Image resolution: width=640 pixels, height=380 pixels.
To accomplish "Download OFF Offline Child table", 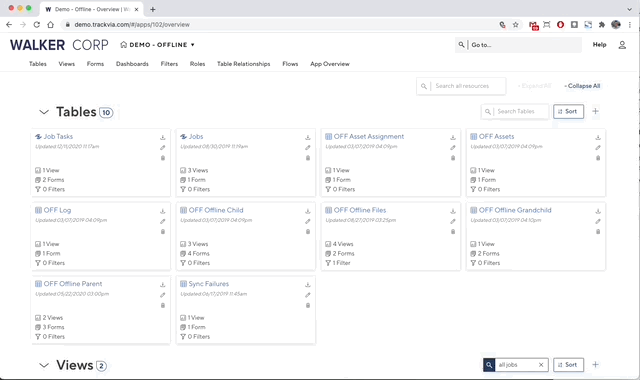I will [x=308, y=211].
